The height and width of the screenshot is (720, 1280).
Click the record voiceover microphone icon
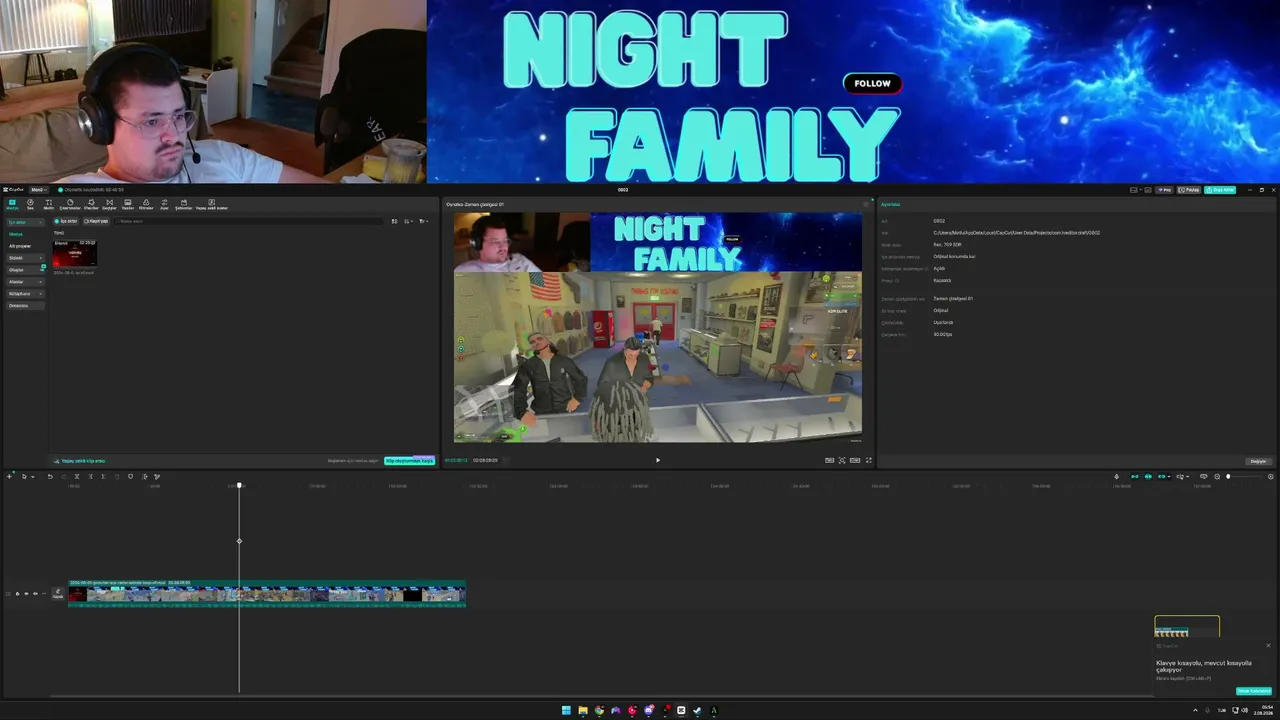coord(1117,476)
